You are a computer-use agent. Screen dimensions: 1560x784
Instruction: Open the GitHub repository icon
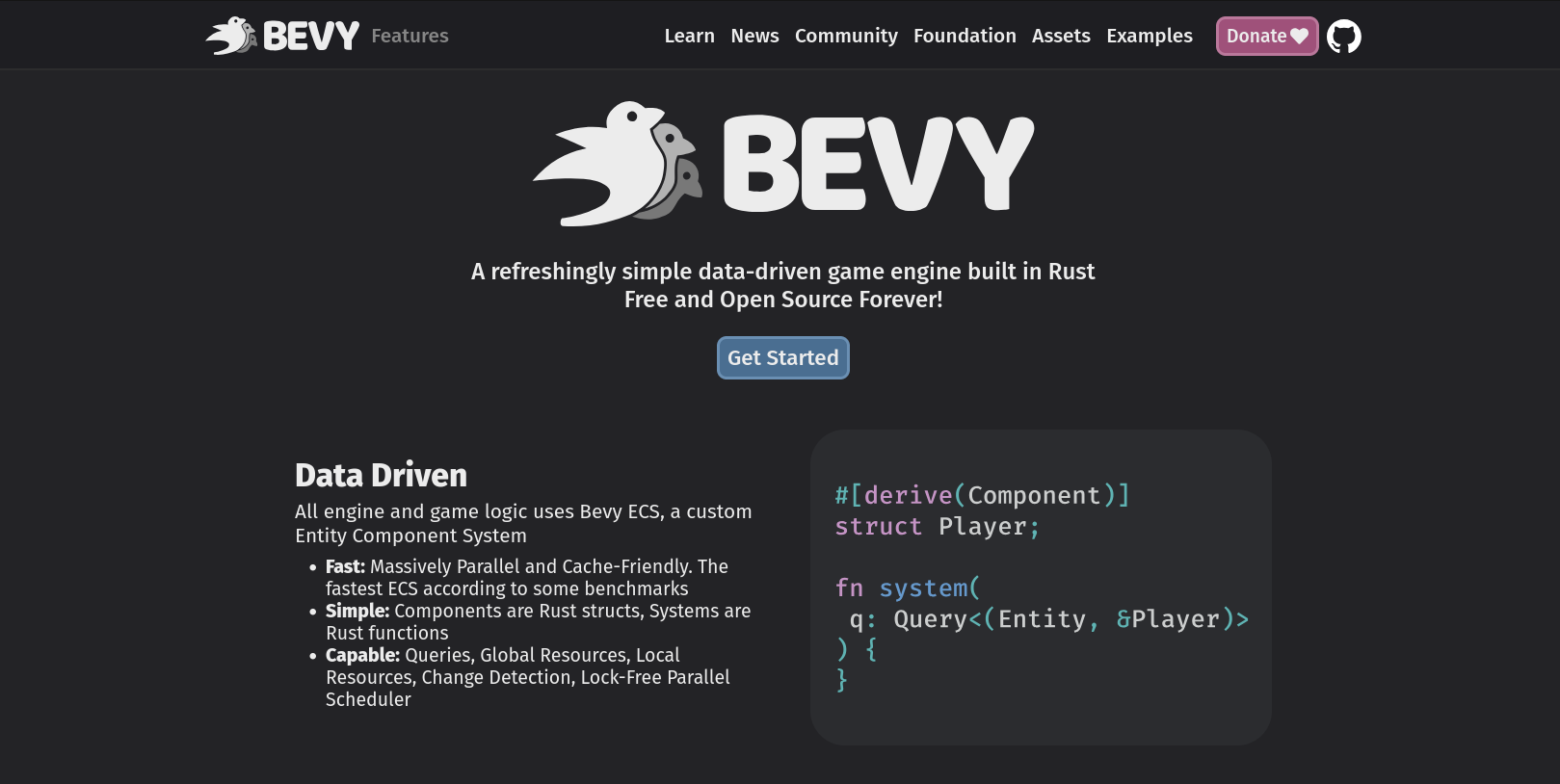click(x=1343, y=37)
